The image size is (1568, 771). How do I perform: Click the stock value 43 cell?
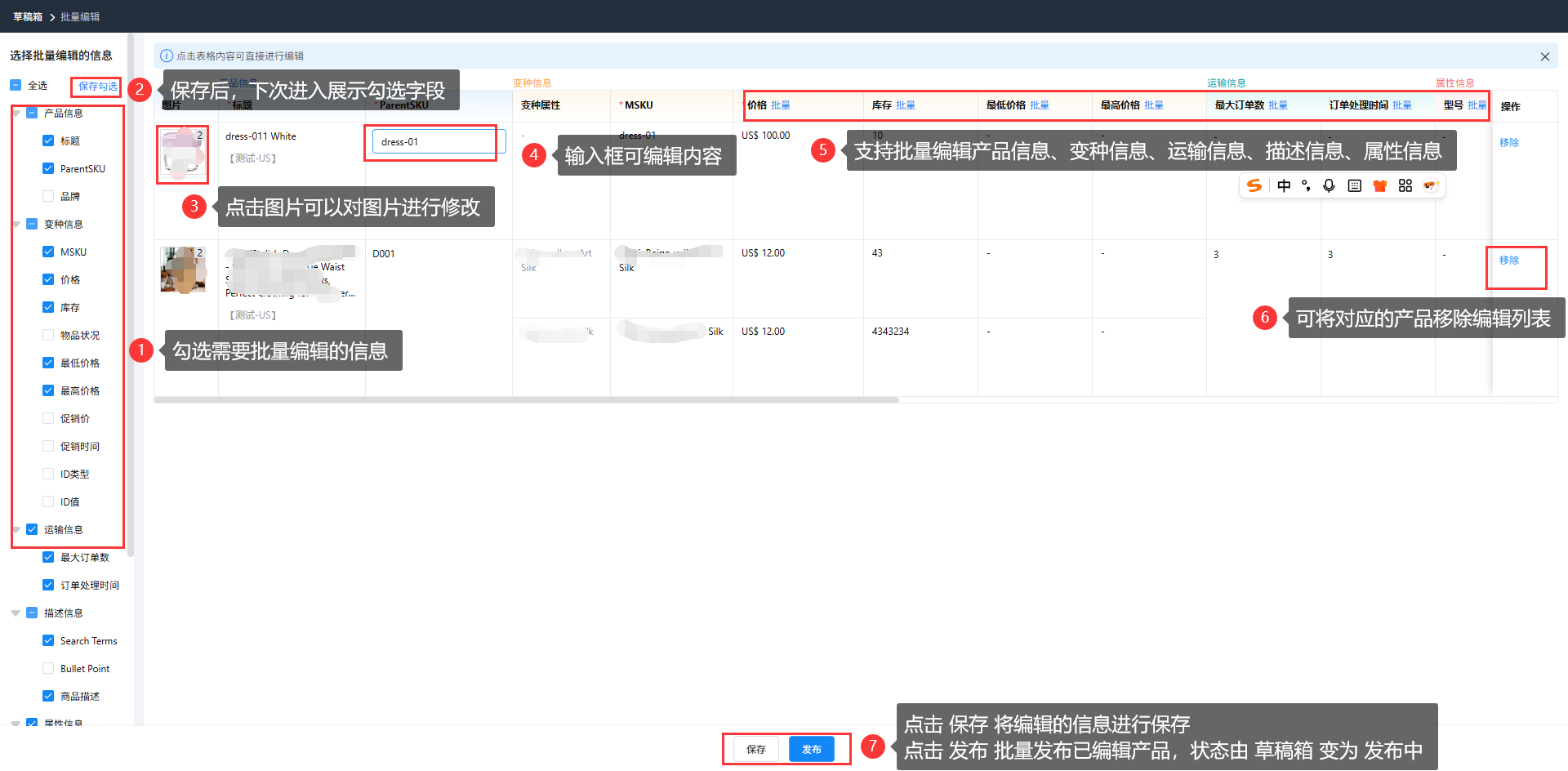click(x=877, y=253)
